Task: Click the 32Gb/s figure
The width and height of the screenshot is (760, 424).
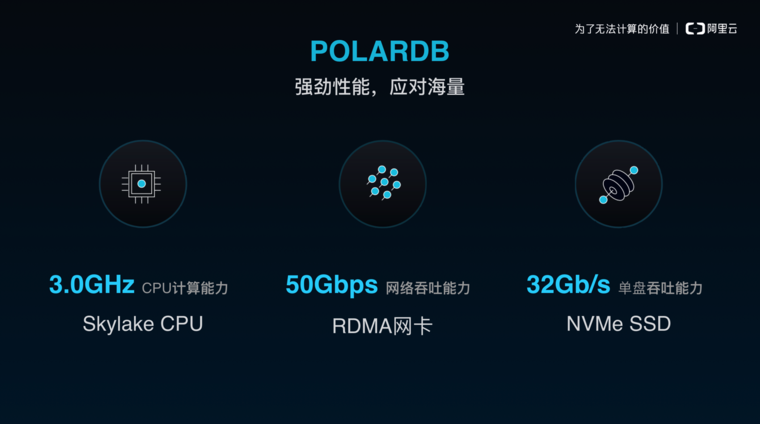Action: 568,285
